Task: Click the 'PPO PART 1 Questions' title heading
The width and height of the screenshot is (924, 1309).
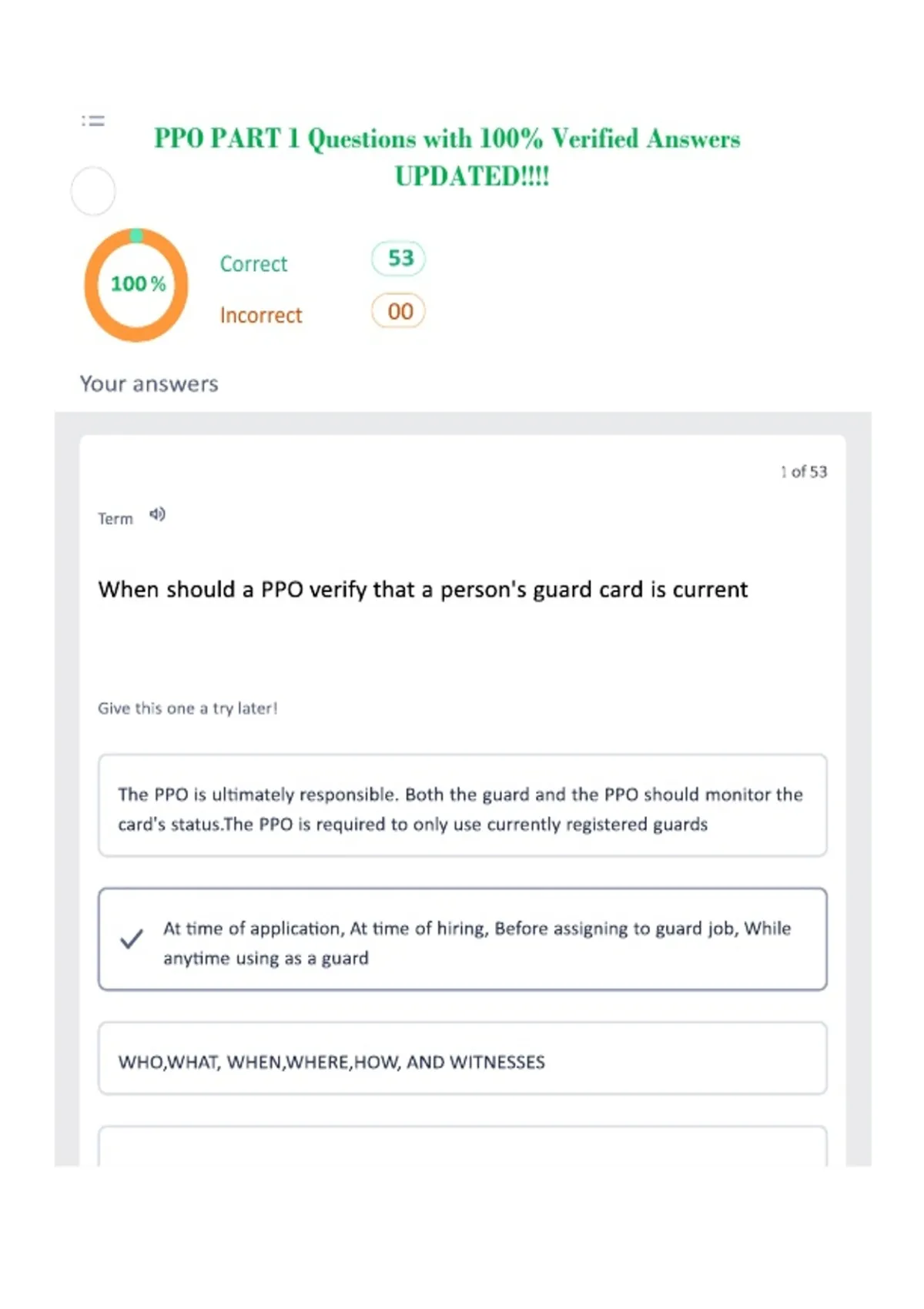Action: (x=447, y=157)
